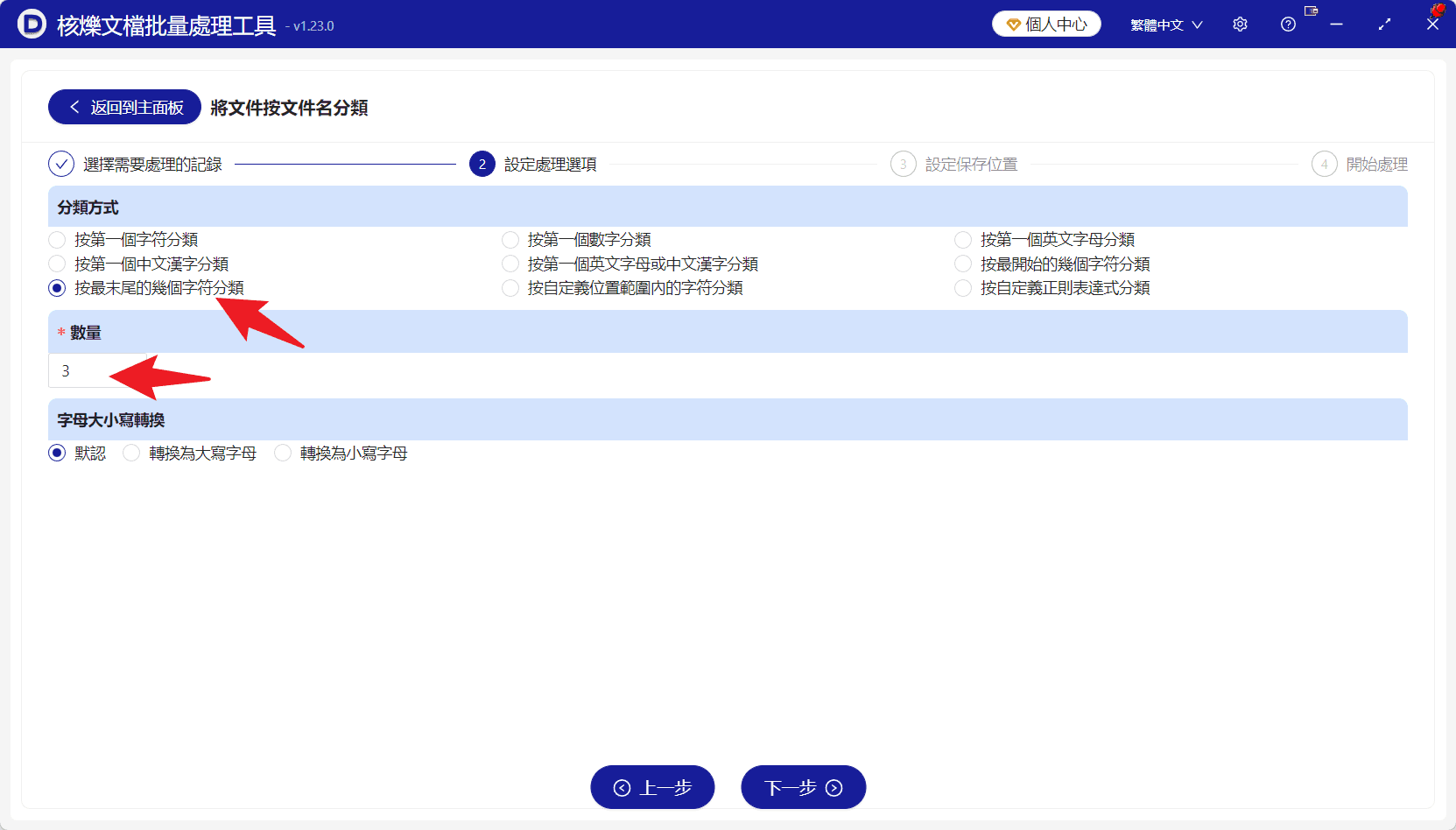Open the 繁體中文 language dropdown

pyautogui.click(x=1166, y=25)
